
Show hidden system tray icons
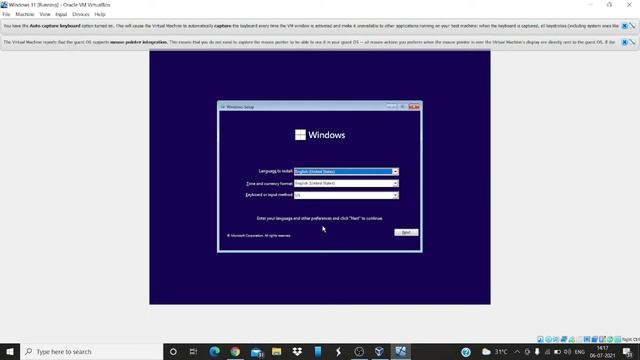(x=517, y=352)
